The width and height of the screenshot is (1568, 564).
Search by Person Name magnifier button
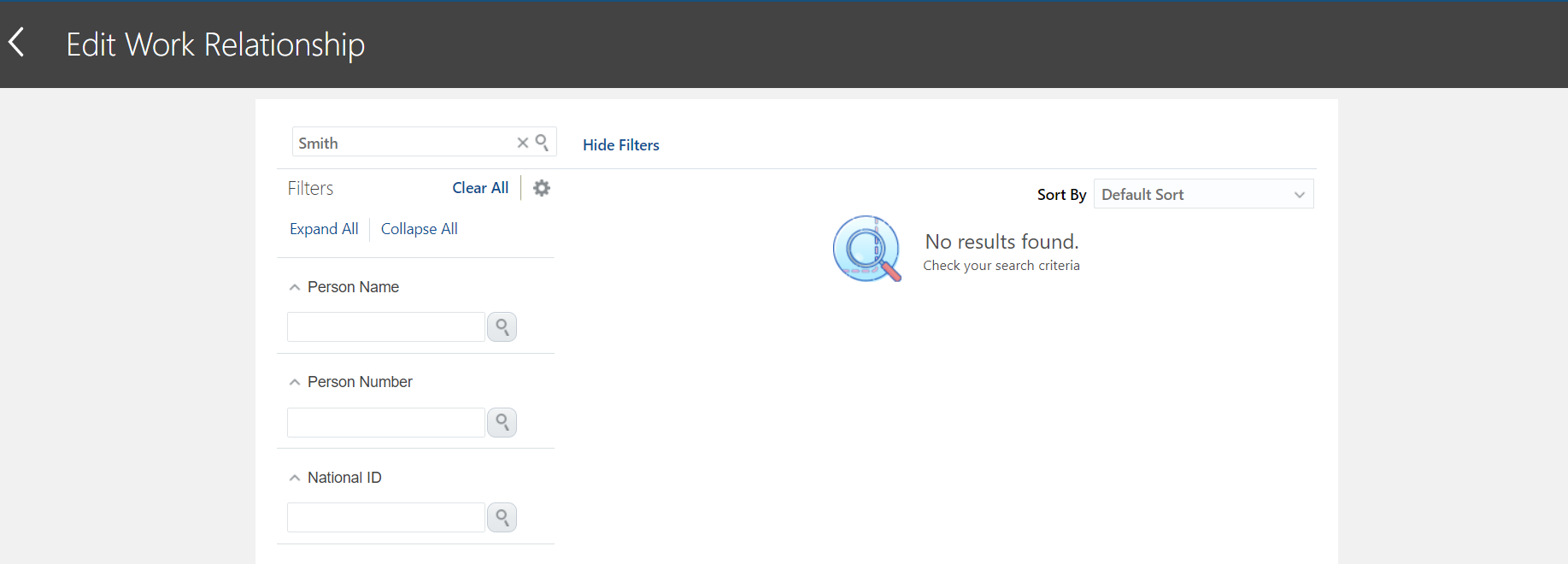(x=502, y=327)
